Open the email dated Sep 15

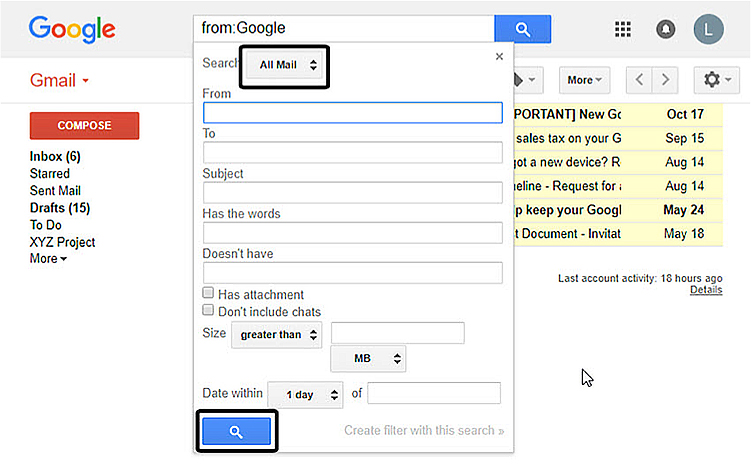(x=618, y=138)
